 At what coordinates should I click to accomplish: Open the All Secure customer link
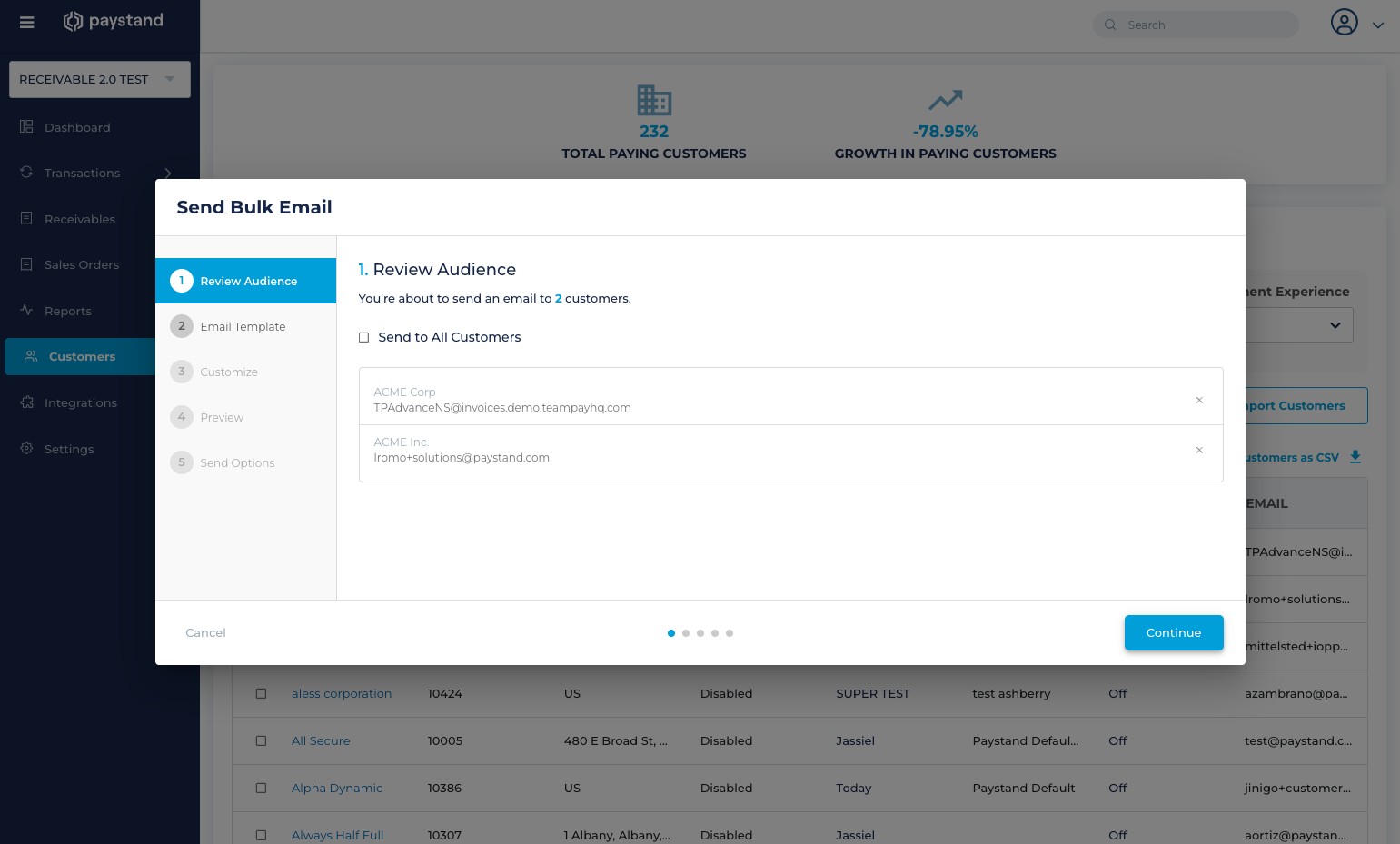(x=321, y=740)
